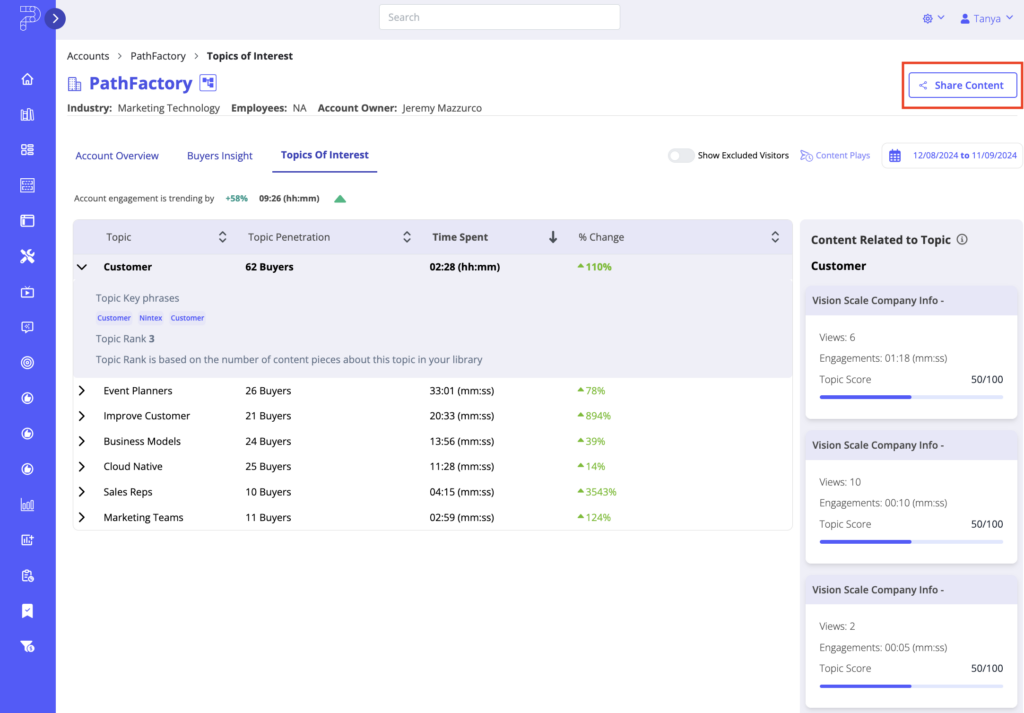Viewport: 1024px width, 713px height.
Task: Click the "Jeremy Mazzurco" account owner name
Action: [x=442, y=108]
